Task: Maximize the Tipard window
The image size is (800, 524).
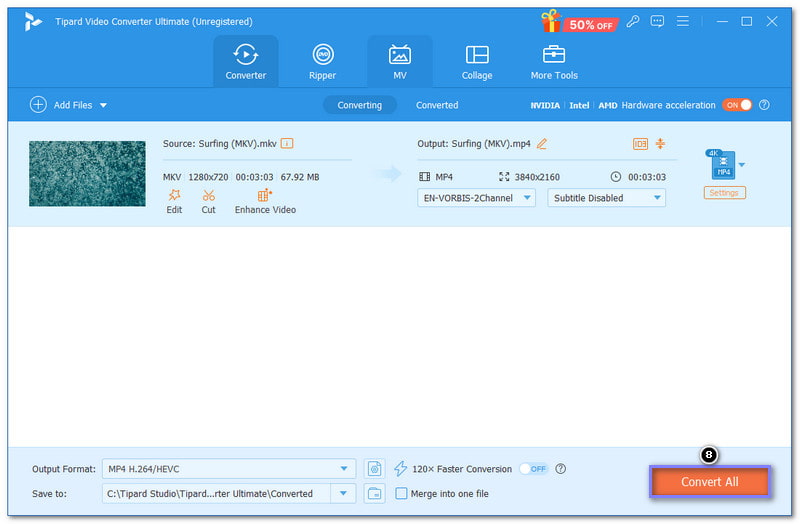Action: [x=746, y=21]
